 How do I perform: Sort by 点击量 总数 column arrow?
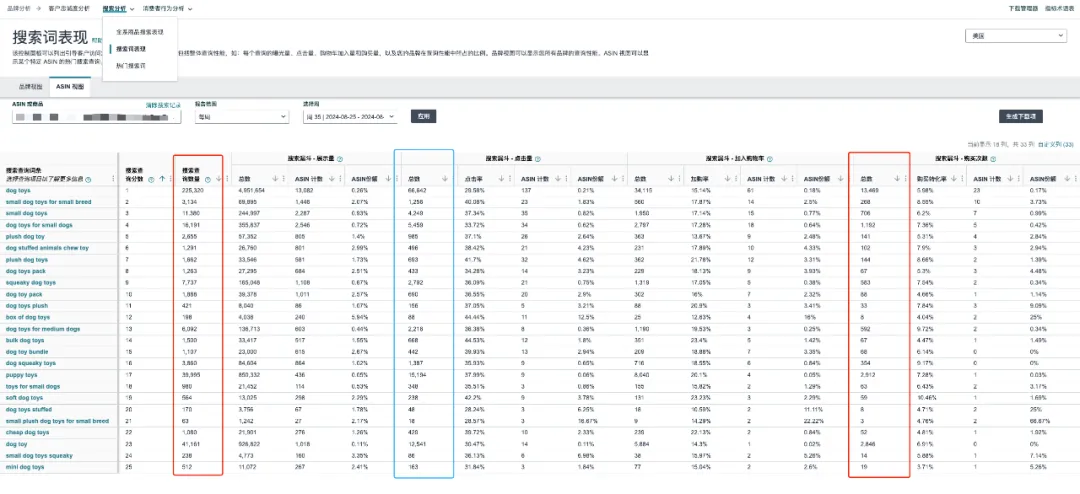(445, 178)
